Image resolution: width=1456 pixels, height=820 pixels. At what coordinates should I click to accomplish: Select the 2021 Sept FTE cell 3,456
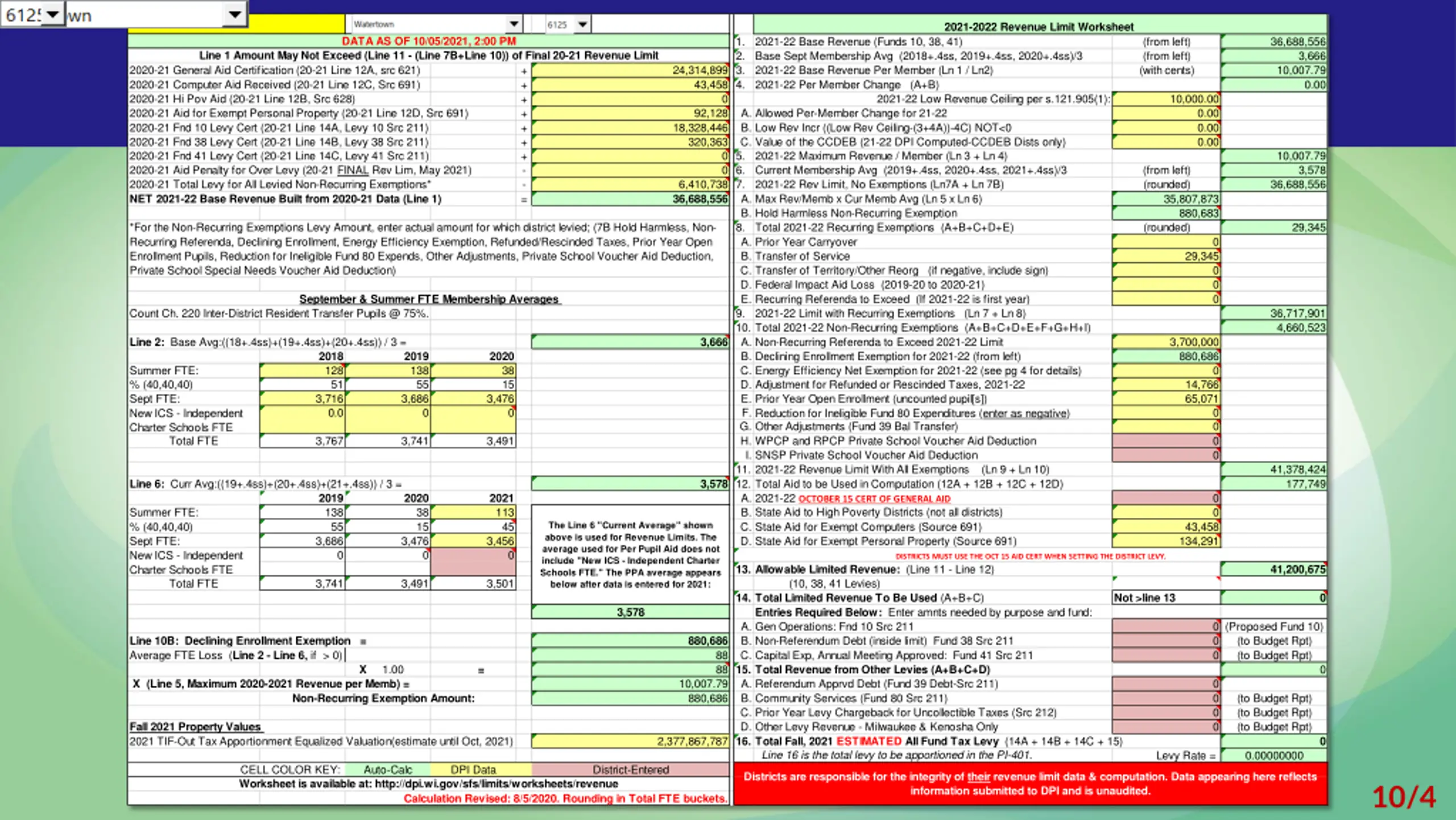tap(473, 541)
